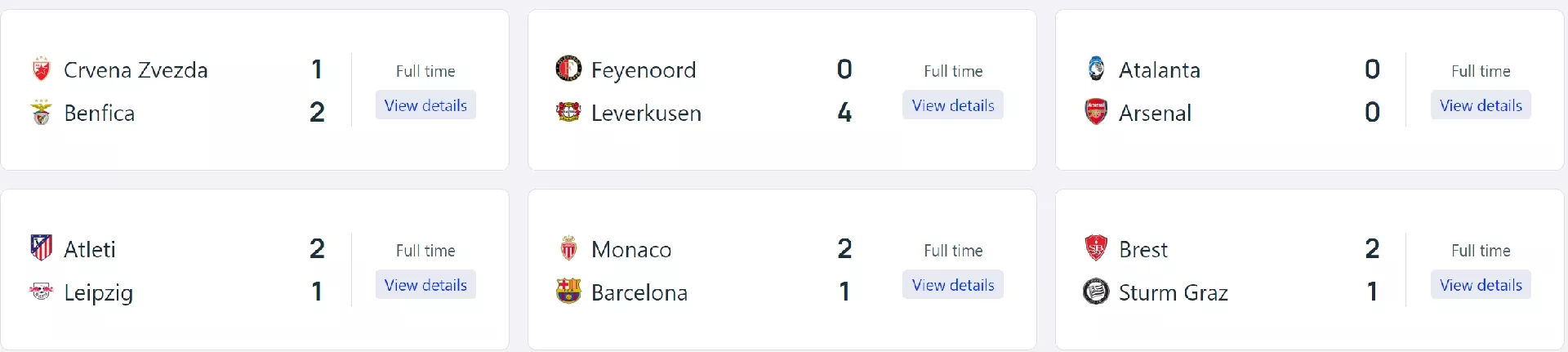This screenshot has height=352, width=1568.
Task: Click the Arsenal cannon crest
Action: (x=1096, y=112)
